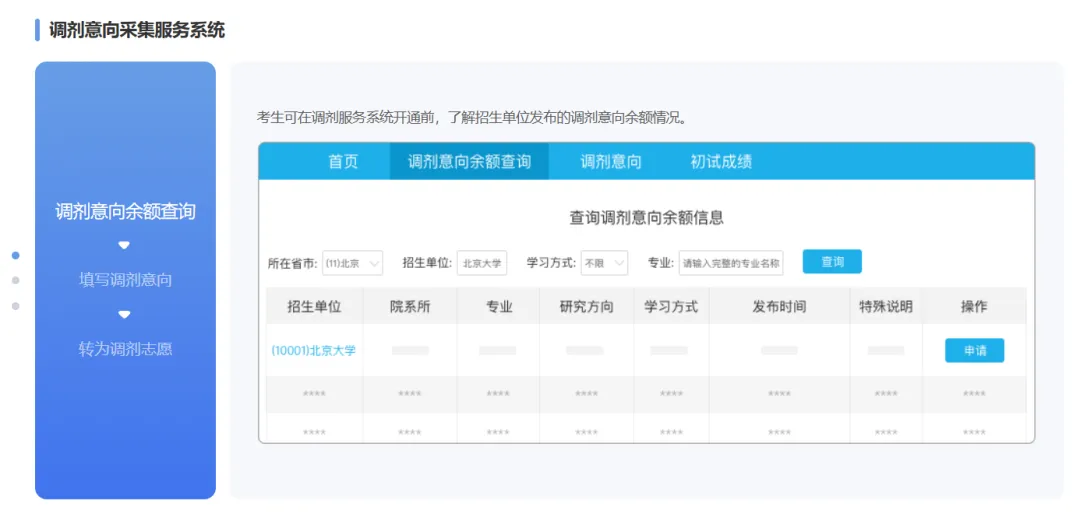Screen dimensions: 1080x518
Task: Select 调剂意向余额查询 step in left panel
Action: click(x=125, y=212)
